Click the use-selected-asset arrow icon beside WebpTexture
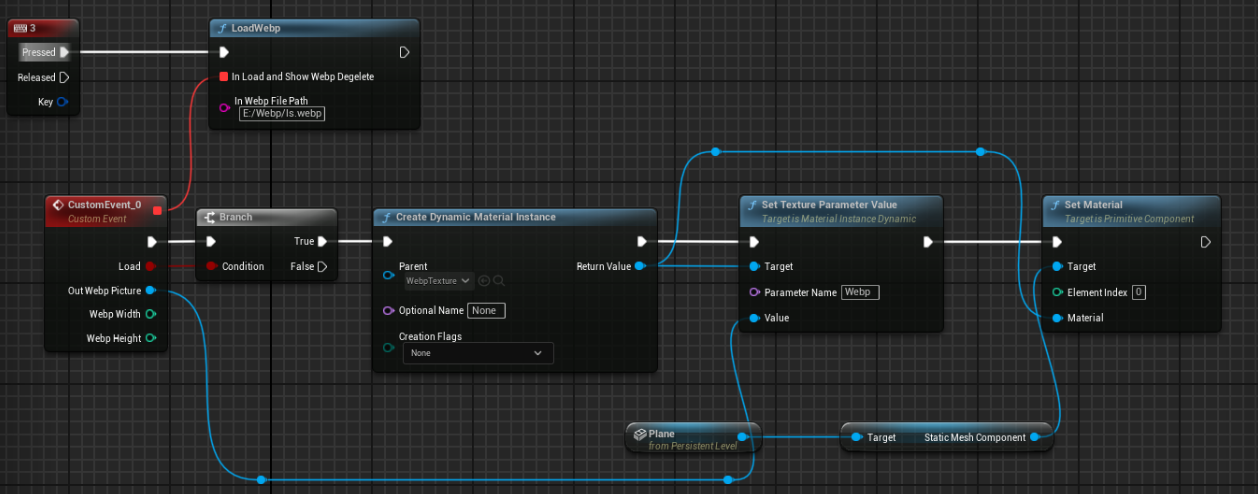 (x=484, y=281)
